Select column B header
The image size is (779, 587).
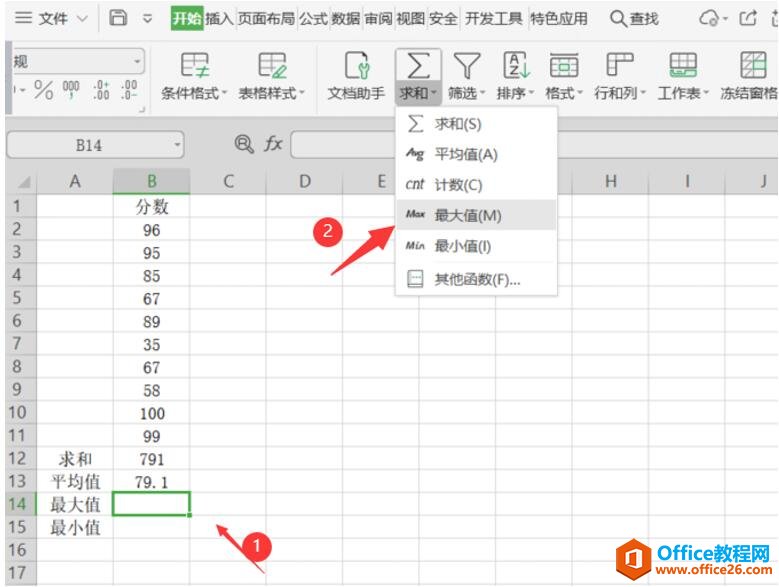pos(152,181)
